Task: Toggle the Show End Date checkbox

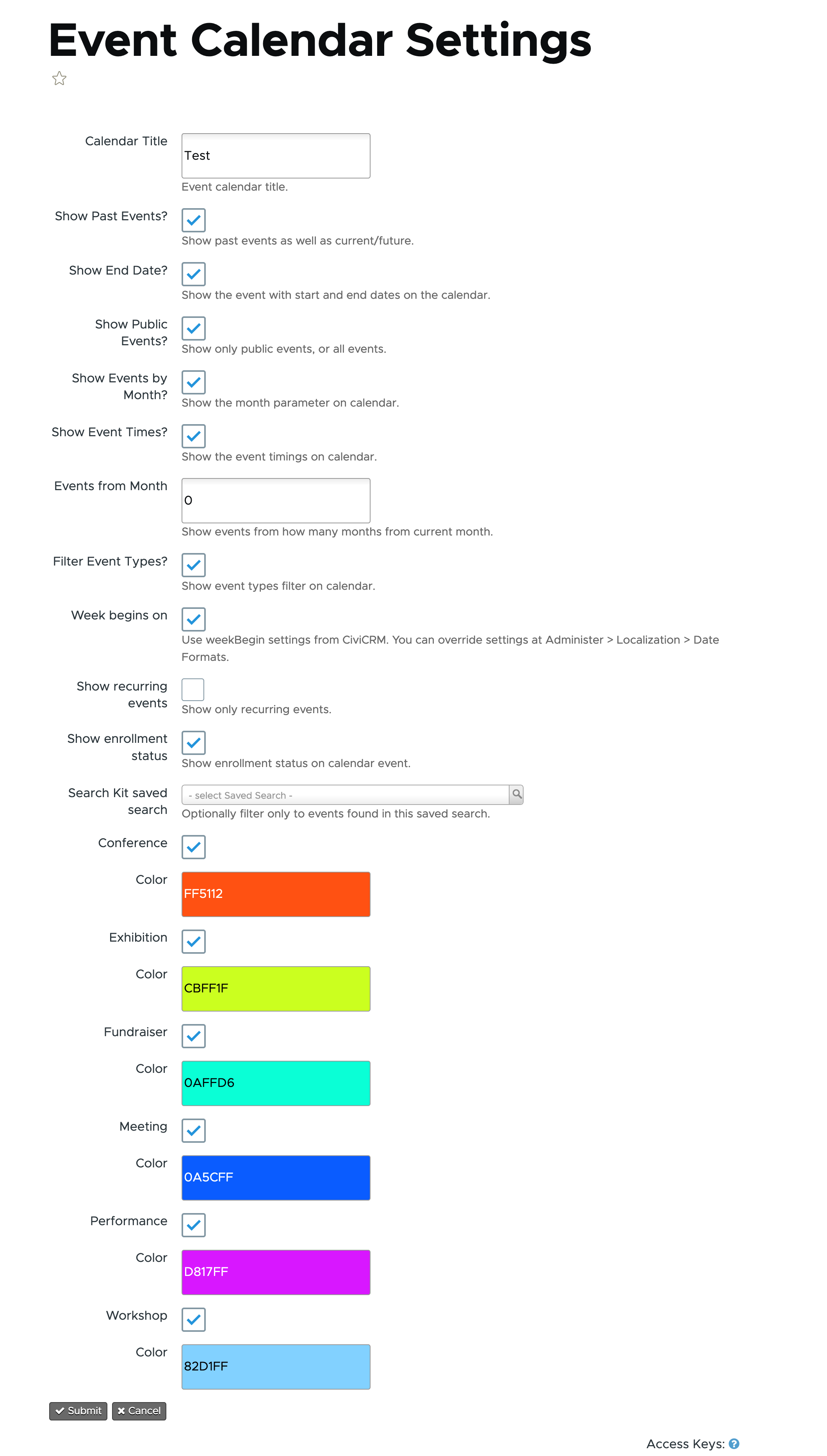Action: click(194, 274)
